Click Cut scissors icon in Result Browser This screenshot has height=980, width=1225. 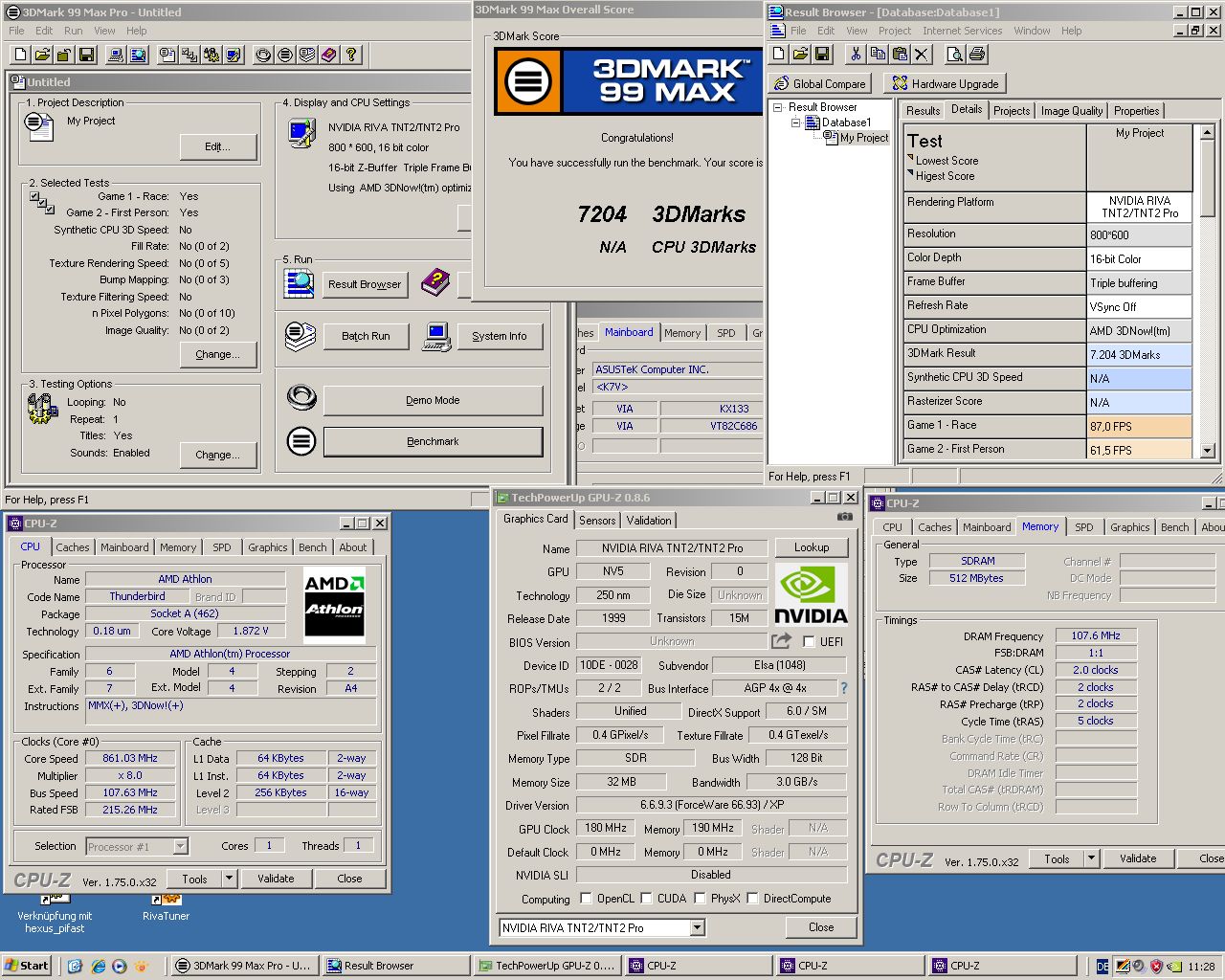856,54
